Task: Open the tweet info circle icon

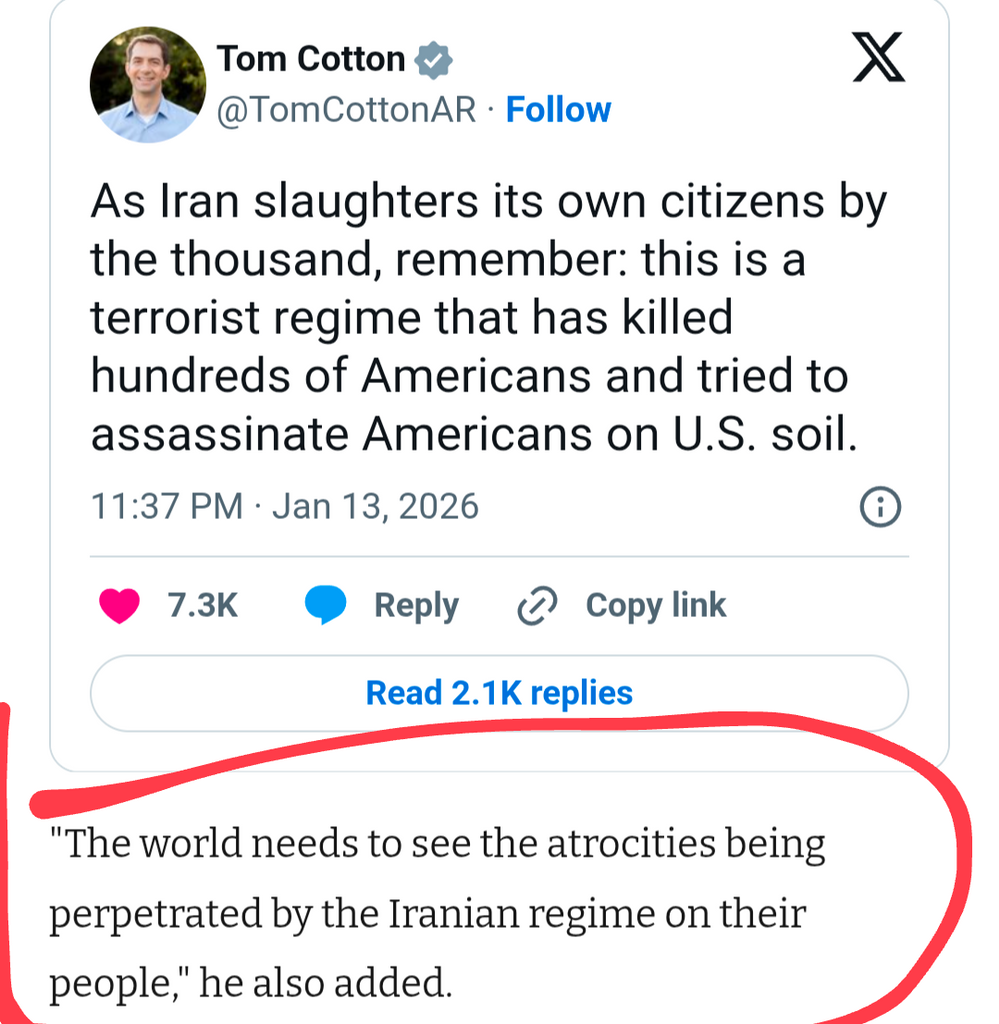Action: [880, 508]
